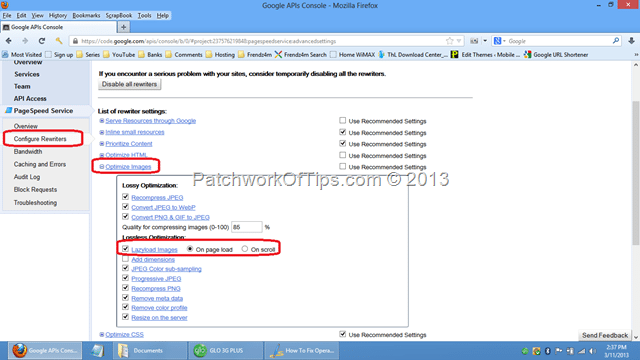Open the search engine dropdown arrow
This screenshot has height=360, width=640.
[504, 41]
